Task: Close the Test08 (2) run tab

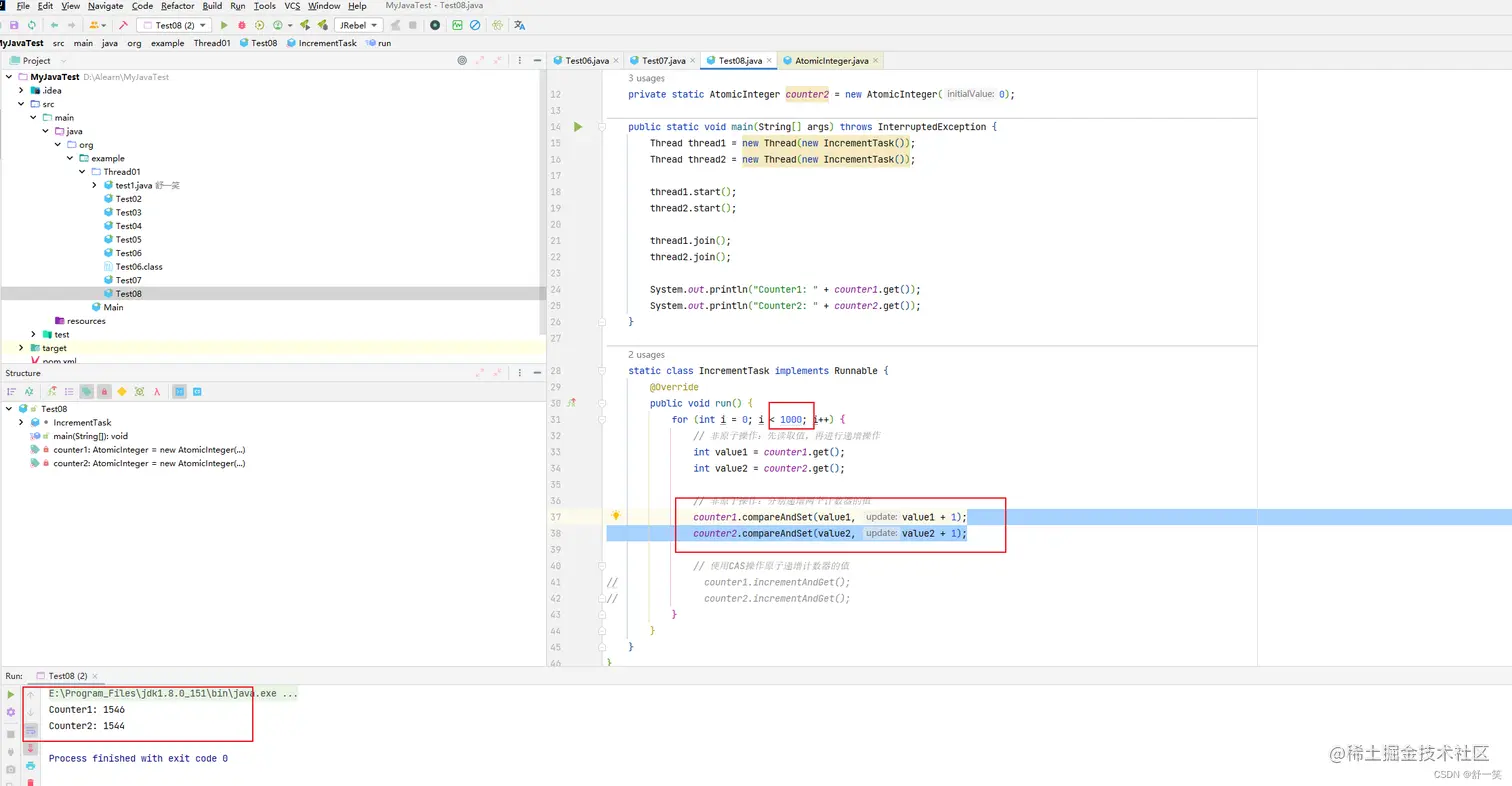Action: click(x=97, y=677)
